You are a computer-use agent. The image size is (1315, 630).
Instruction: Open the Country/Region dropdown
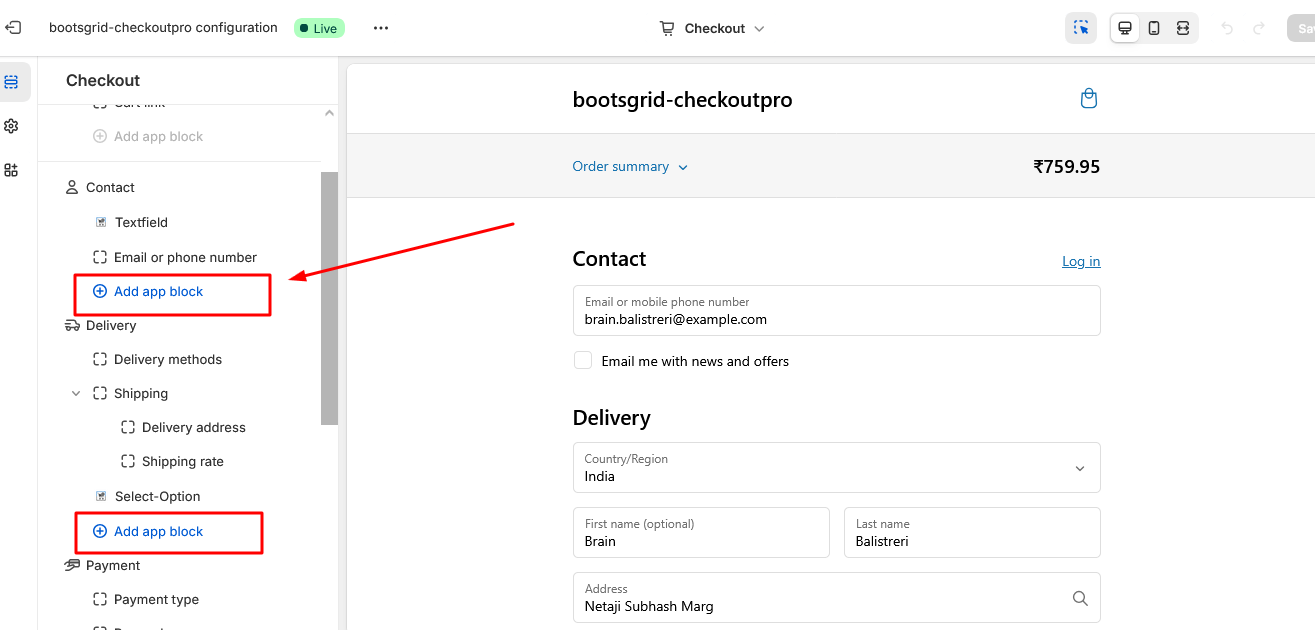tap(836, 468)
